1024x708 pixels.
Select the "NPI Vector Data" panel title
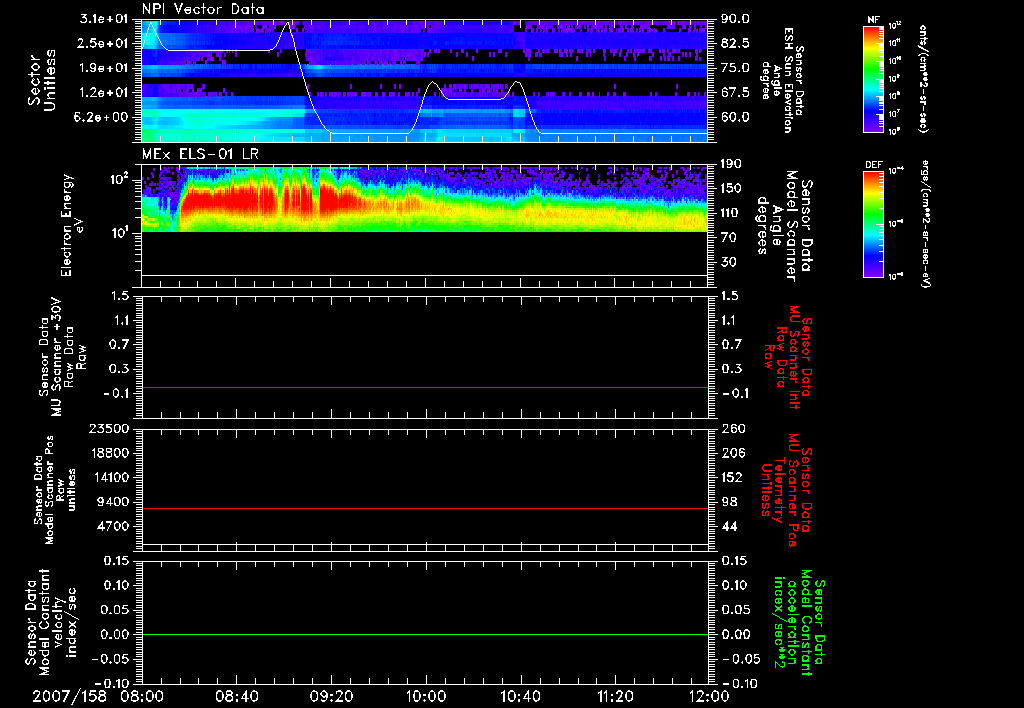click(x=203, y=9)
